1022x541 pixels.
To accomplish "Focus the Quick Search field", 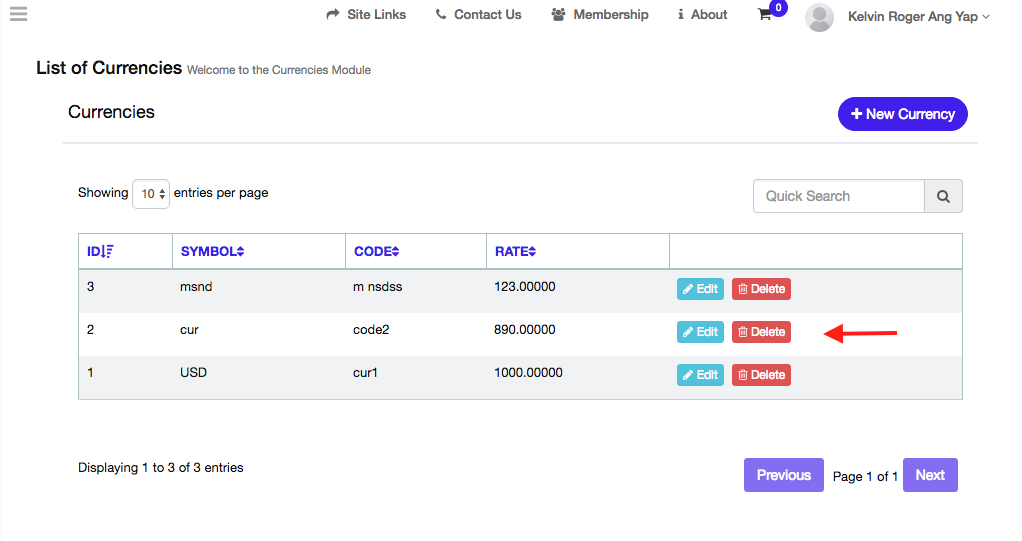I will [838, 197].
